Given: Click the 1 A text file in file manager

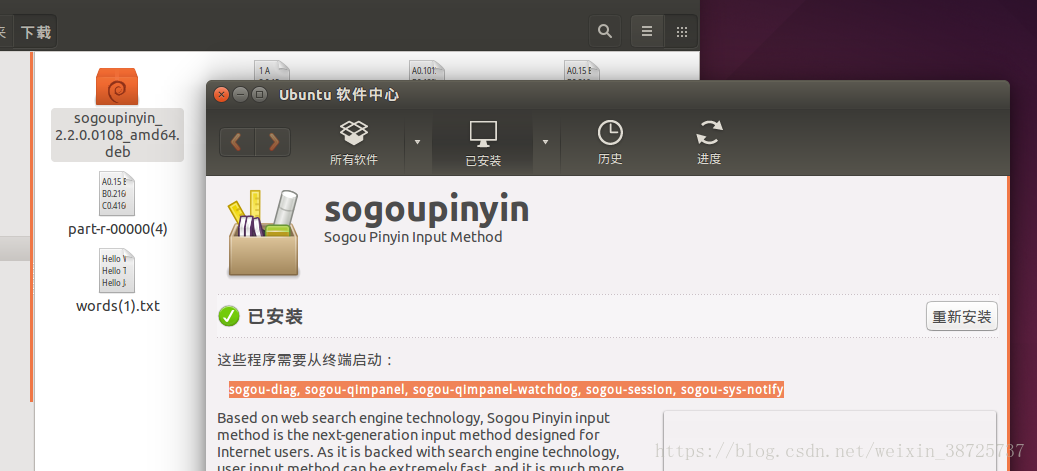Looking at the screenshot, I should (272, 70).
